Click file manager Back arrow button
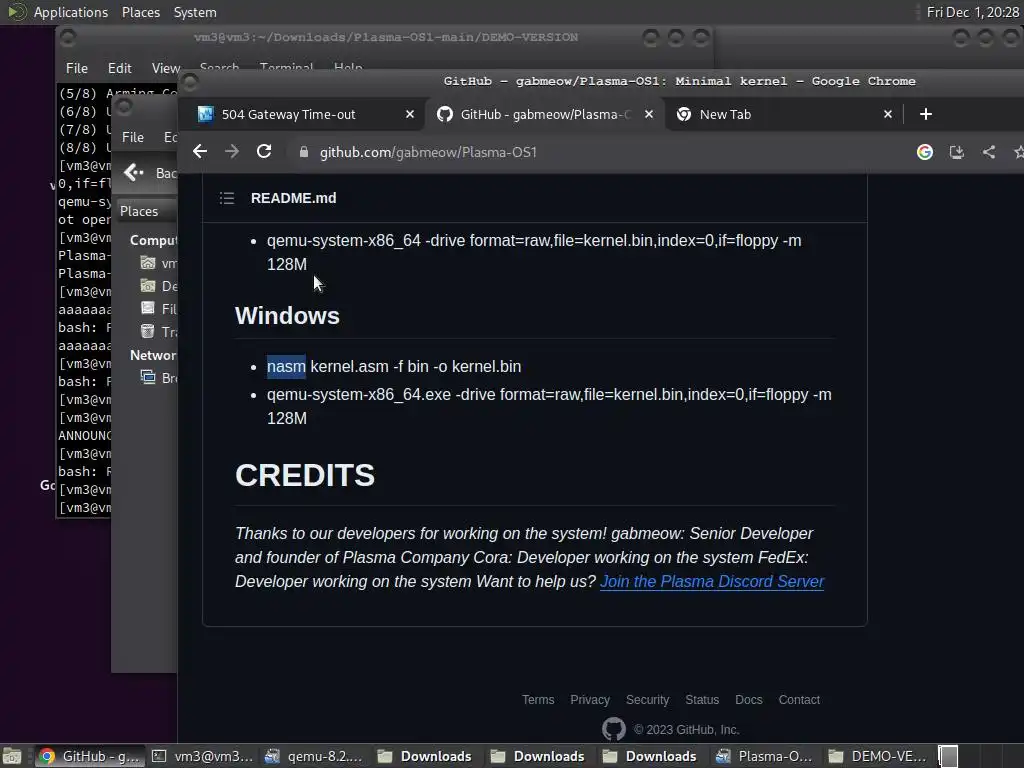 (x=134, y=172)
